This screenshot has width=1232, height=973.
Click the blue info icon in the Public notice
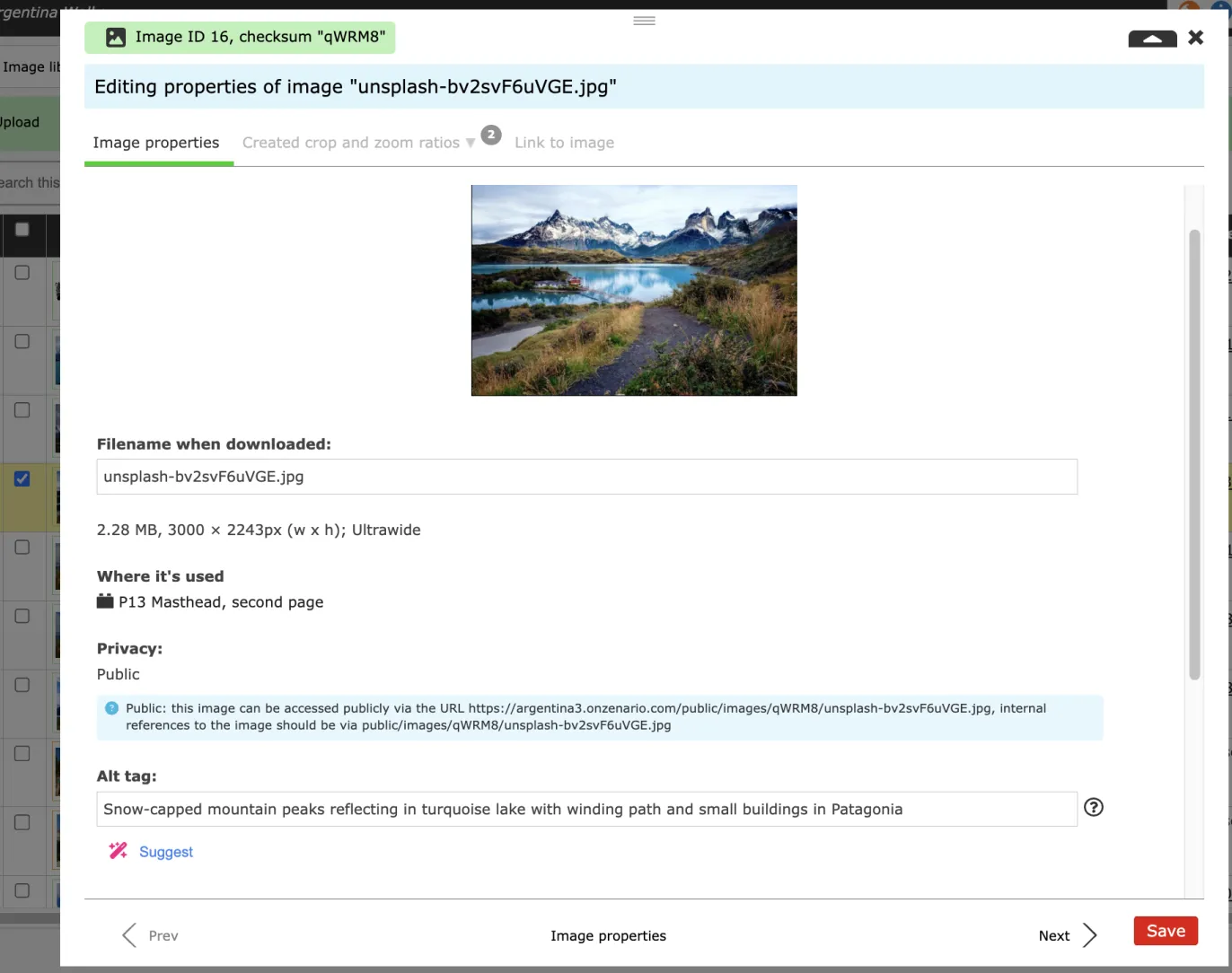pyautogui.click(x=111, y=708)
